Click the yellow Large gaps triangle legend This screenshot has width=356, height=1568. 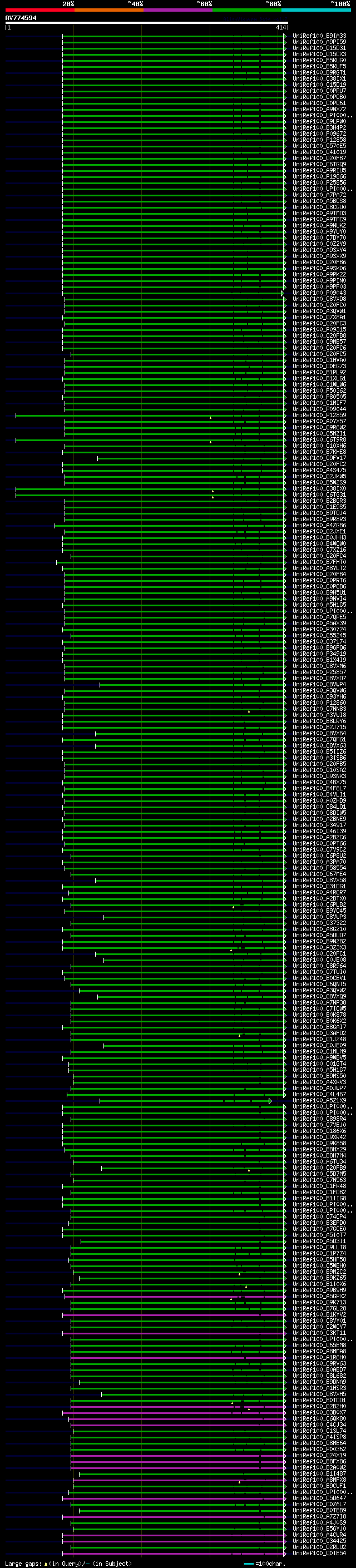coord(46,1563)
